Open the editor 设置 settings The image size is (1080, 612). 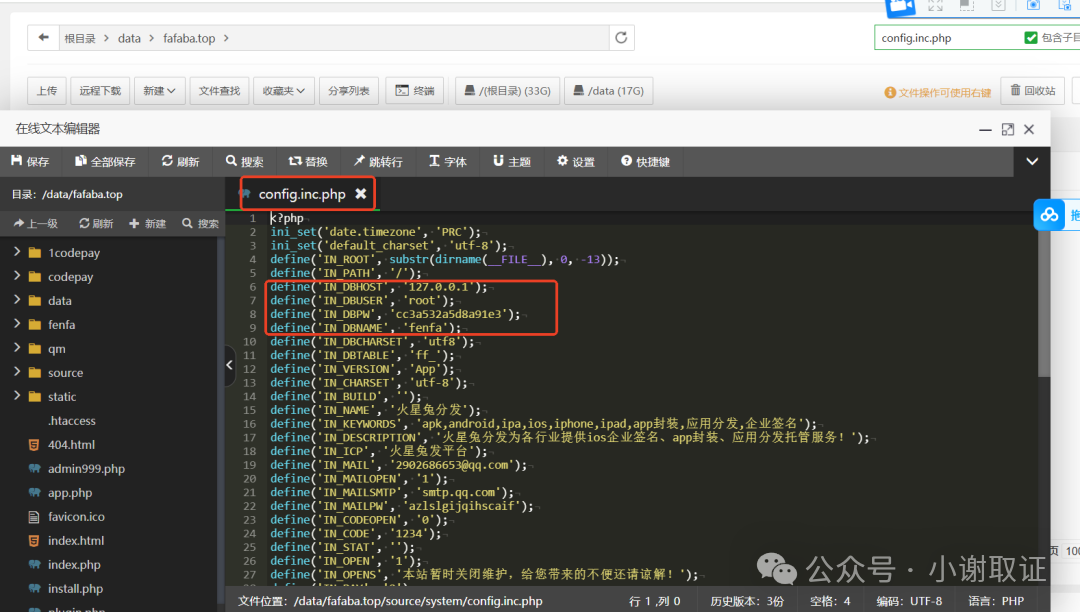[x=576, y=162]
